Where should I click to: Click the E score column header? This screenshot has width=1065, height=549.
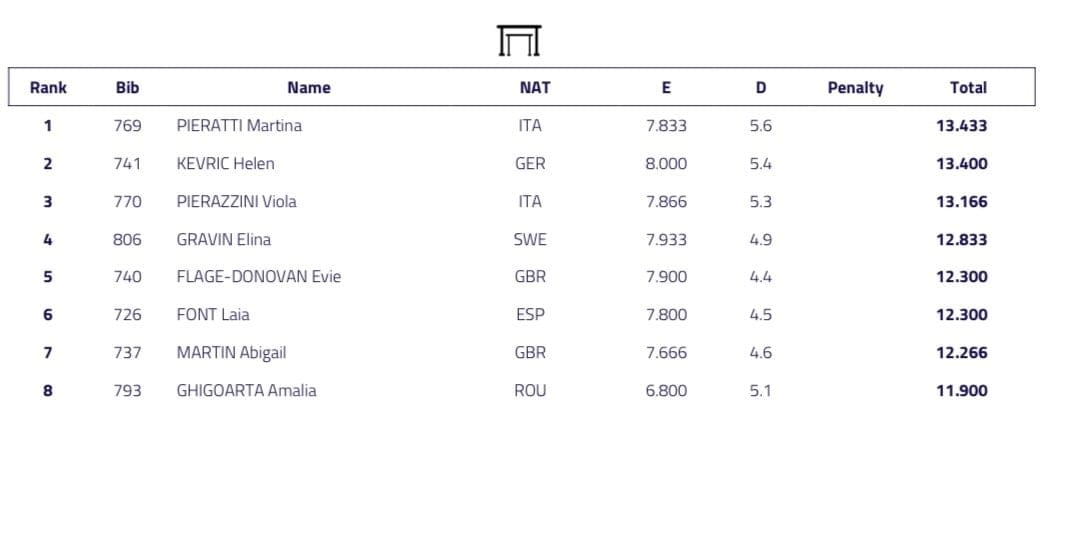(x=666, y=88)
